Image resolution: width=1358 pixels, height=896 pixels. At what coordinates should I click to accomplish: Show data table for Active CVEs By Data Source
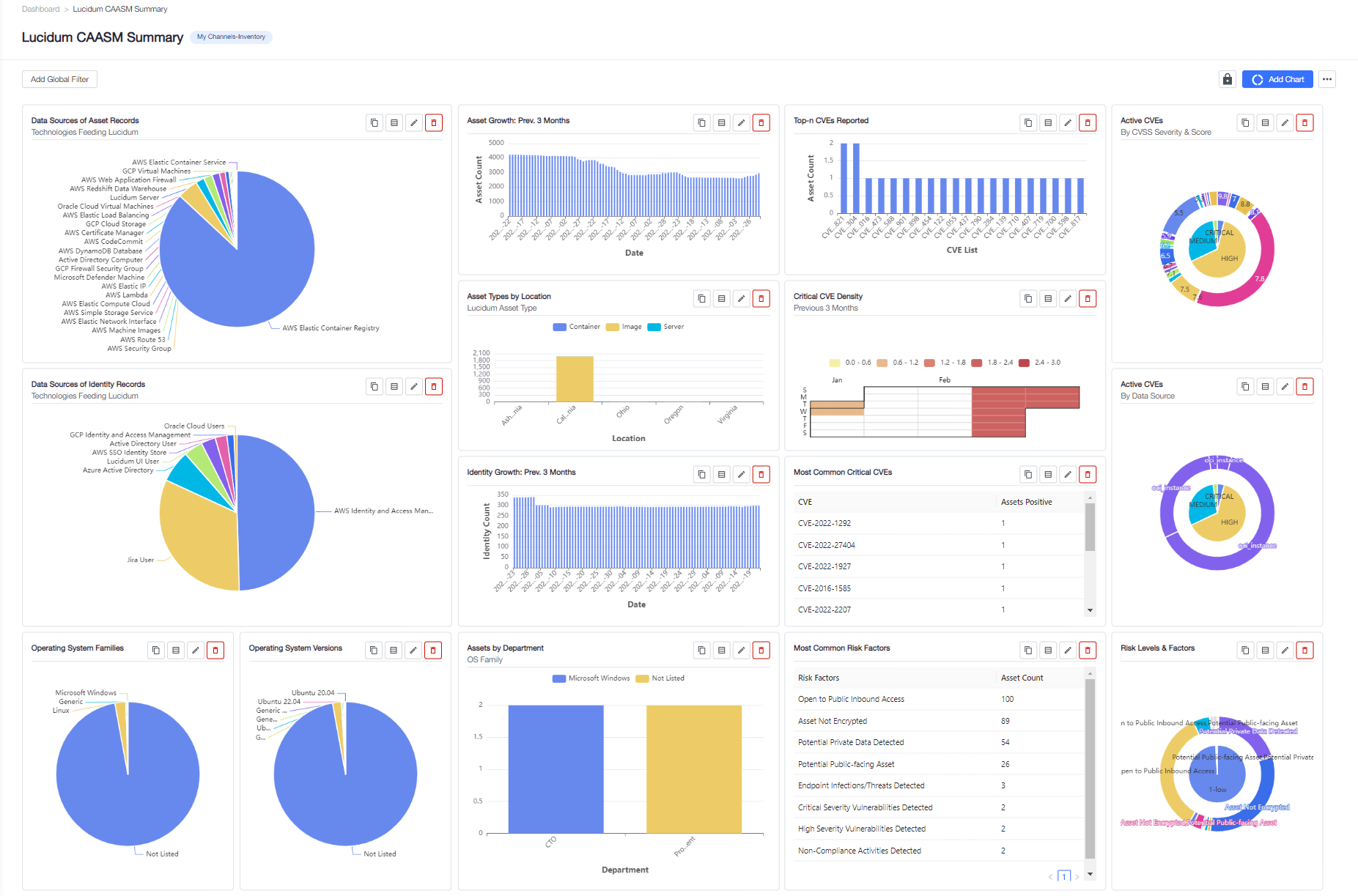pos(1265,387)
